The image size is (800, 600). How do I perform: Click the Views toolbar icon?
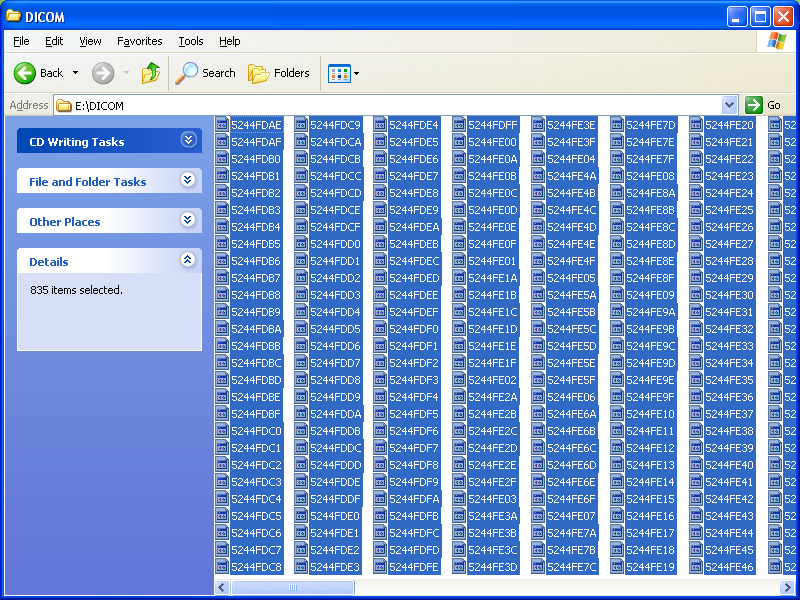(339, 73)
